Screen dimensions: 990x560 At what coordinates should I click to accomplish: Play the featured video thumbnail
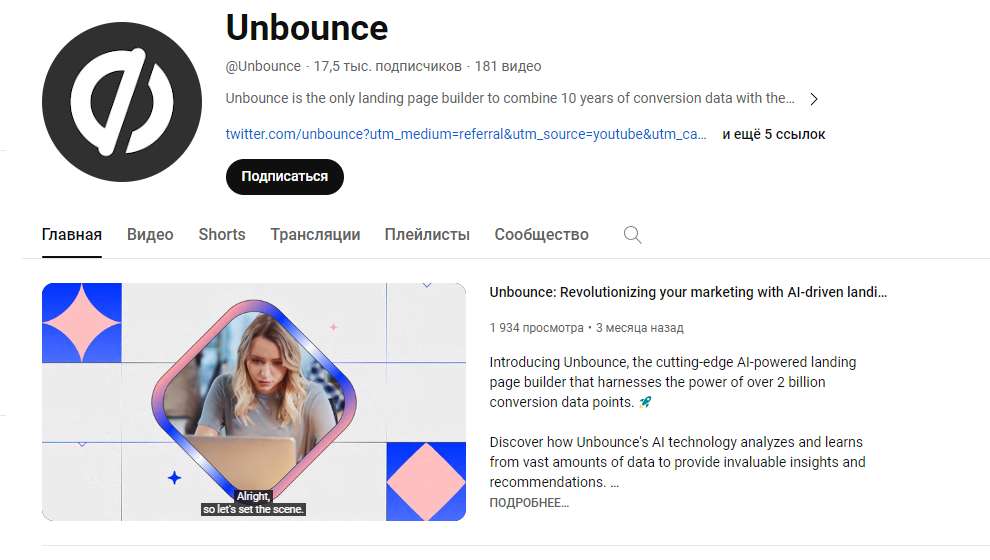coord(254,401)
